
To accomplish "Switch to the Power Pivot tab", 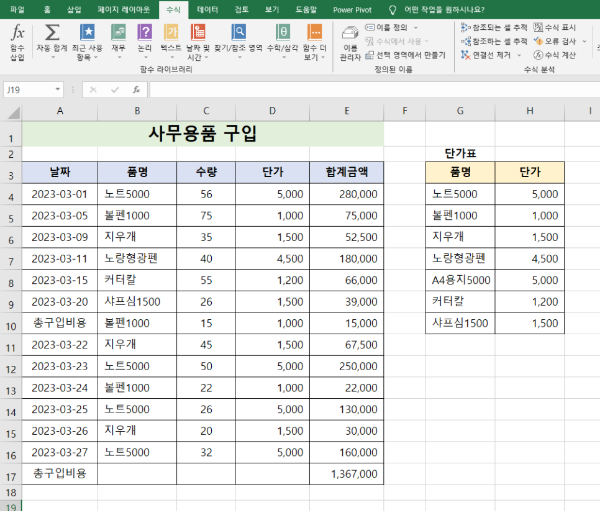I will tap(352, 10).
